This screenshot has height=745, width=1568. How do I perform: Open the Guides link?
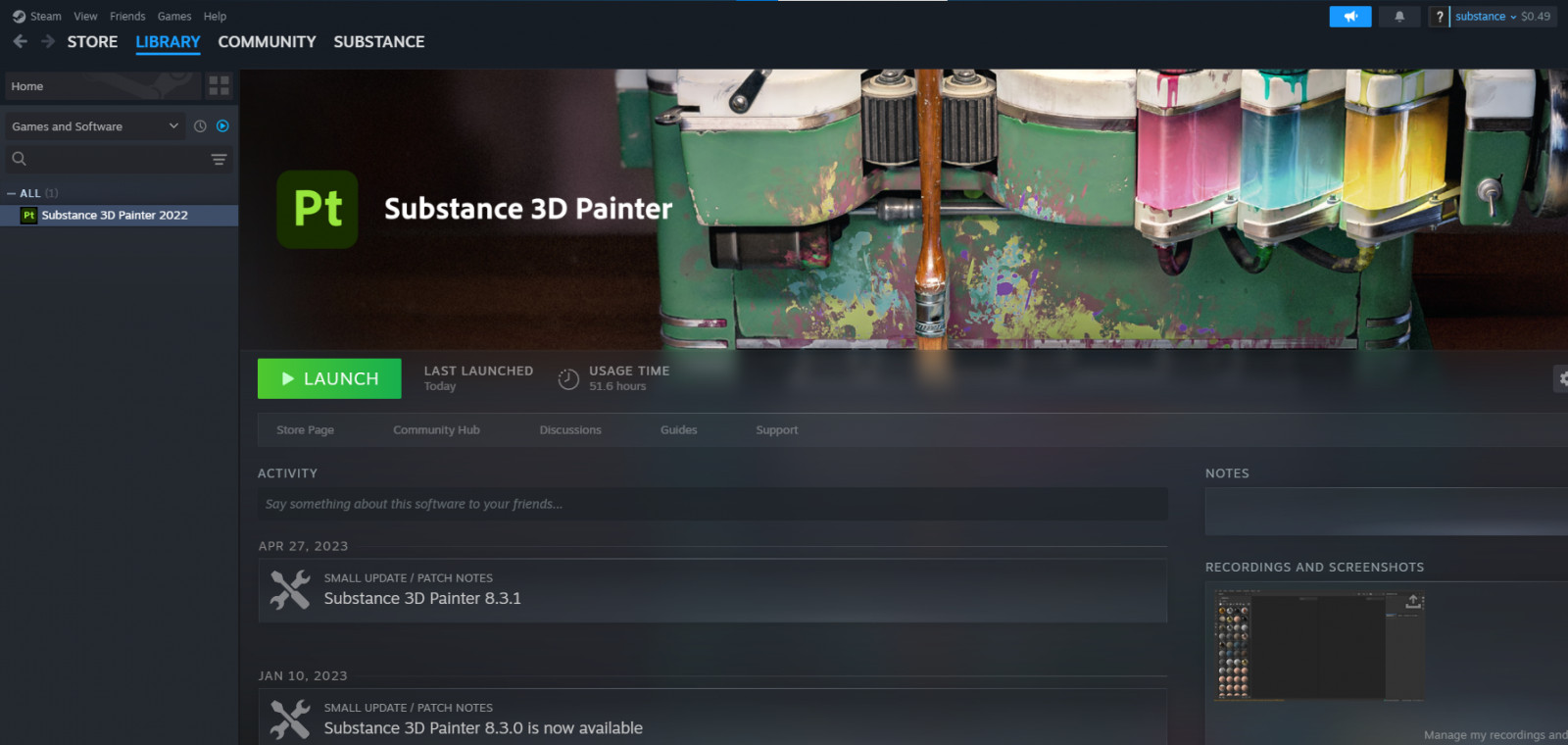[678, 430]
